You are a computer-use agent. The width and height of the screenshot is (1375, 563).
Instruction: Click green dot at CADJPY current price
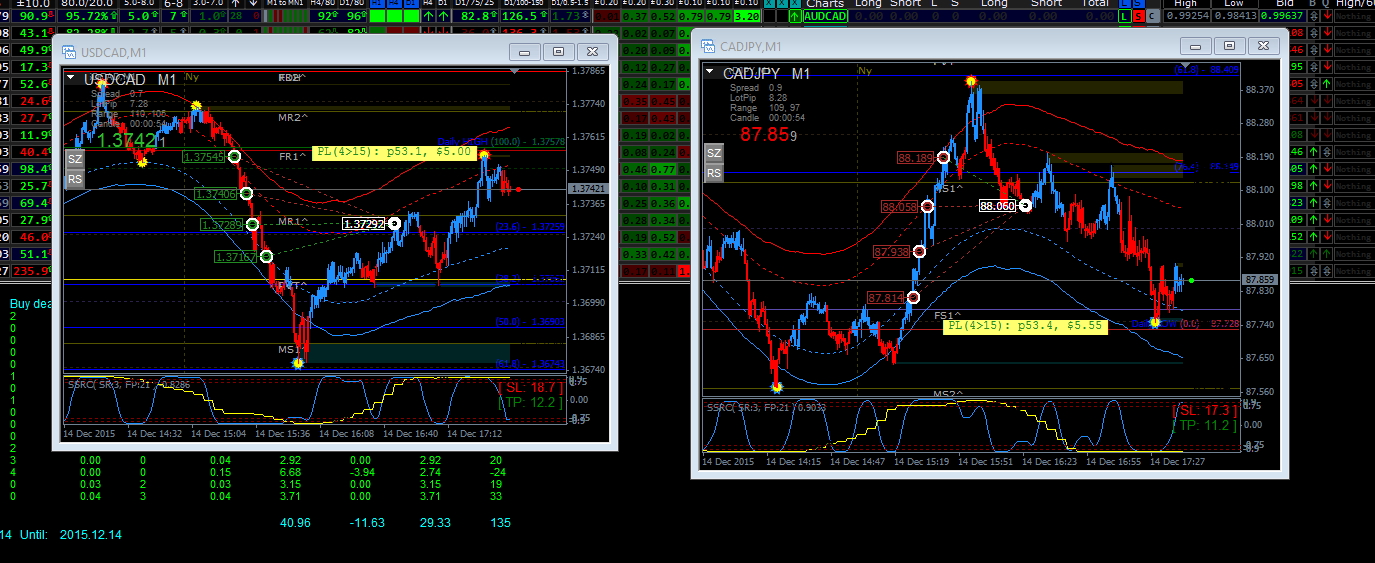tap(1192, 280)
